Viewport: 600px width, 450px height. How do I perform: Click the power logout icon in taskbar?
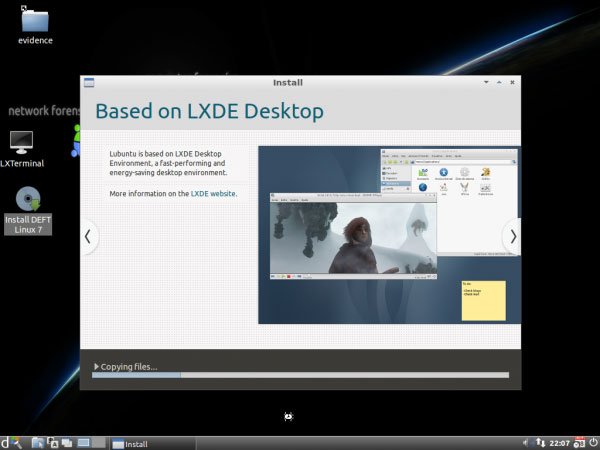pyautogui.click(x=593, y=443)
